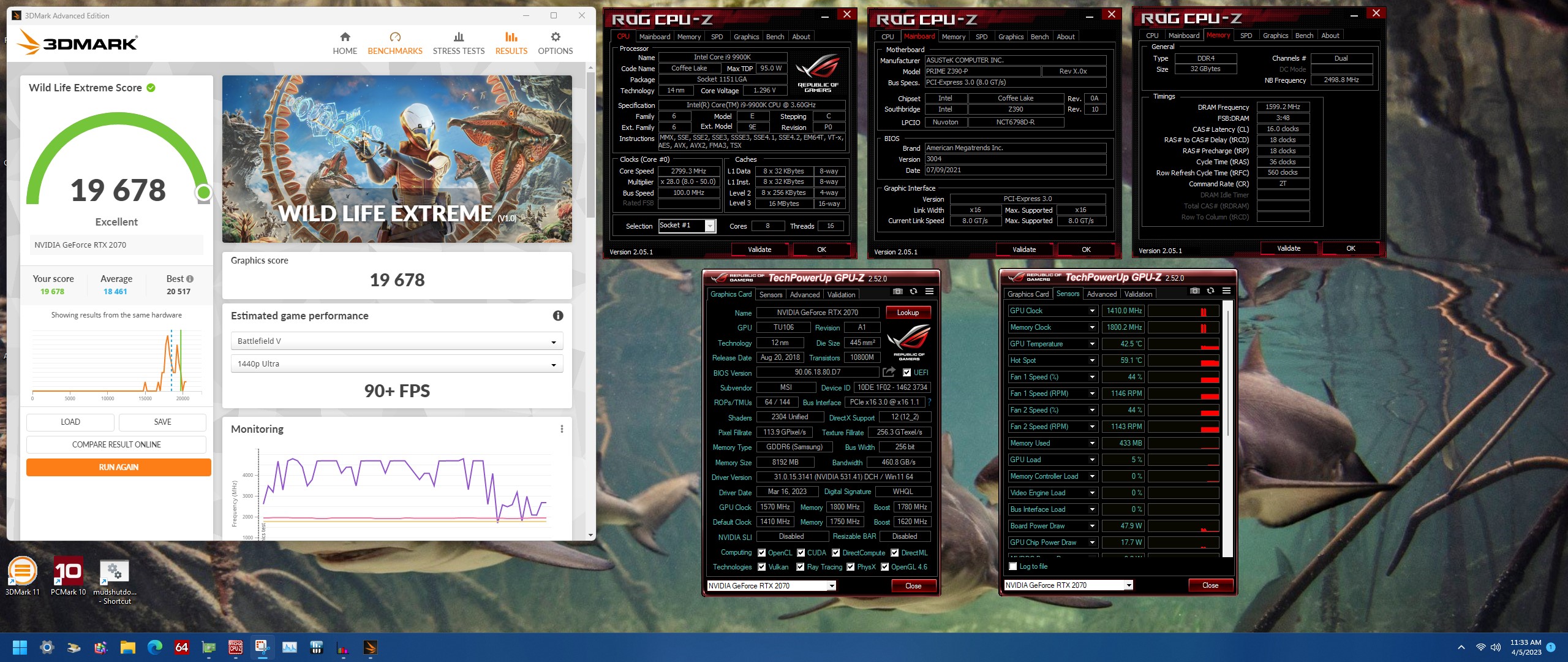
Task: Switch to Sensors tab in left GPU-Z window
Action: tap(771, 295)
